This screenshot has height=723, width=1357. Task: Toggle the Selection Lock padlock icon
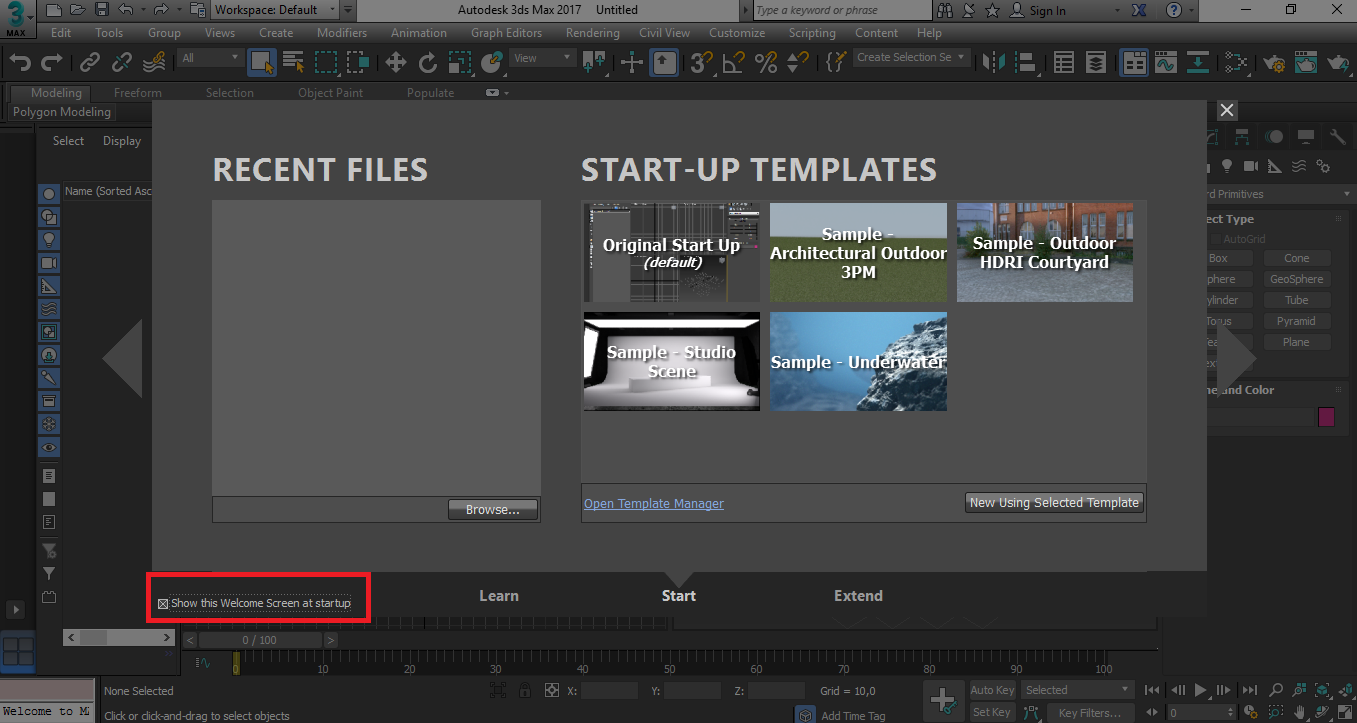524,690
